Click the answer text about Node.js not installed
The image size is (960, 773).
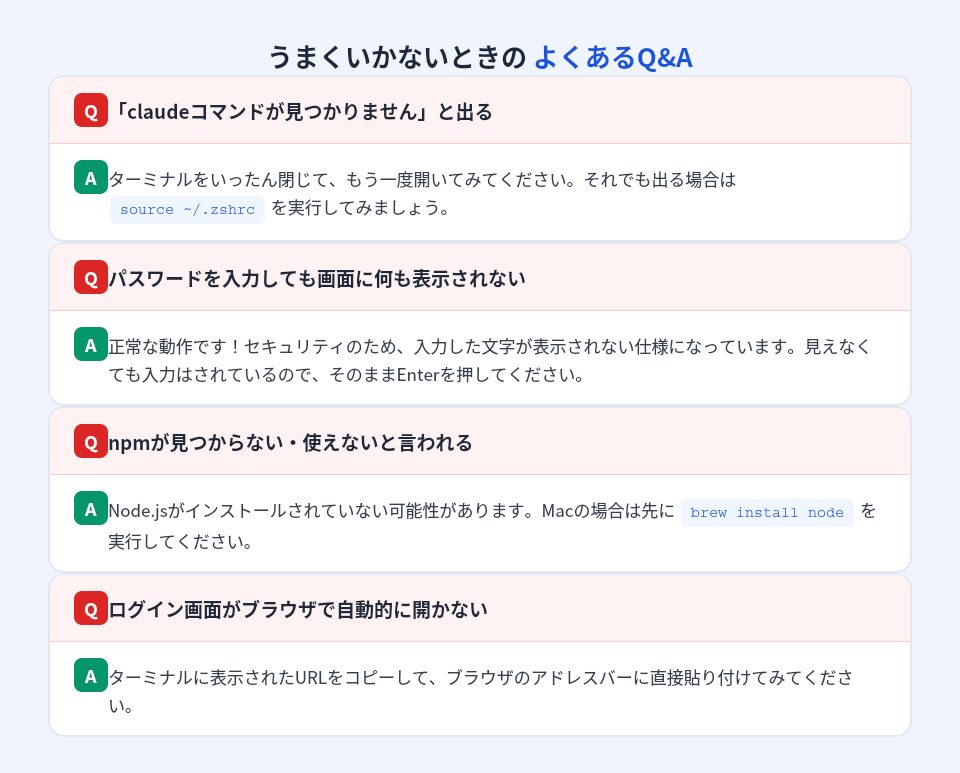click(x=391, y=512)
